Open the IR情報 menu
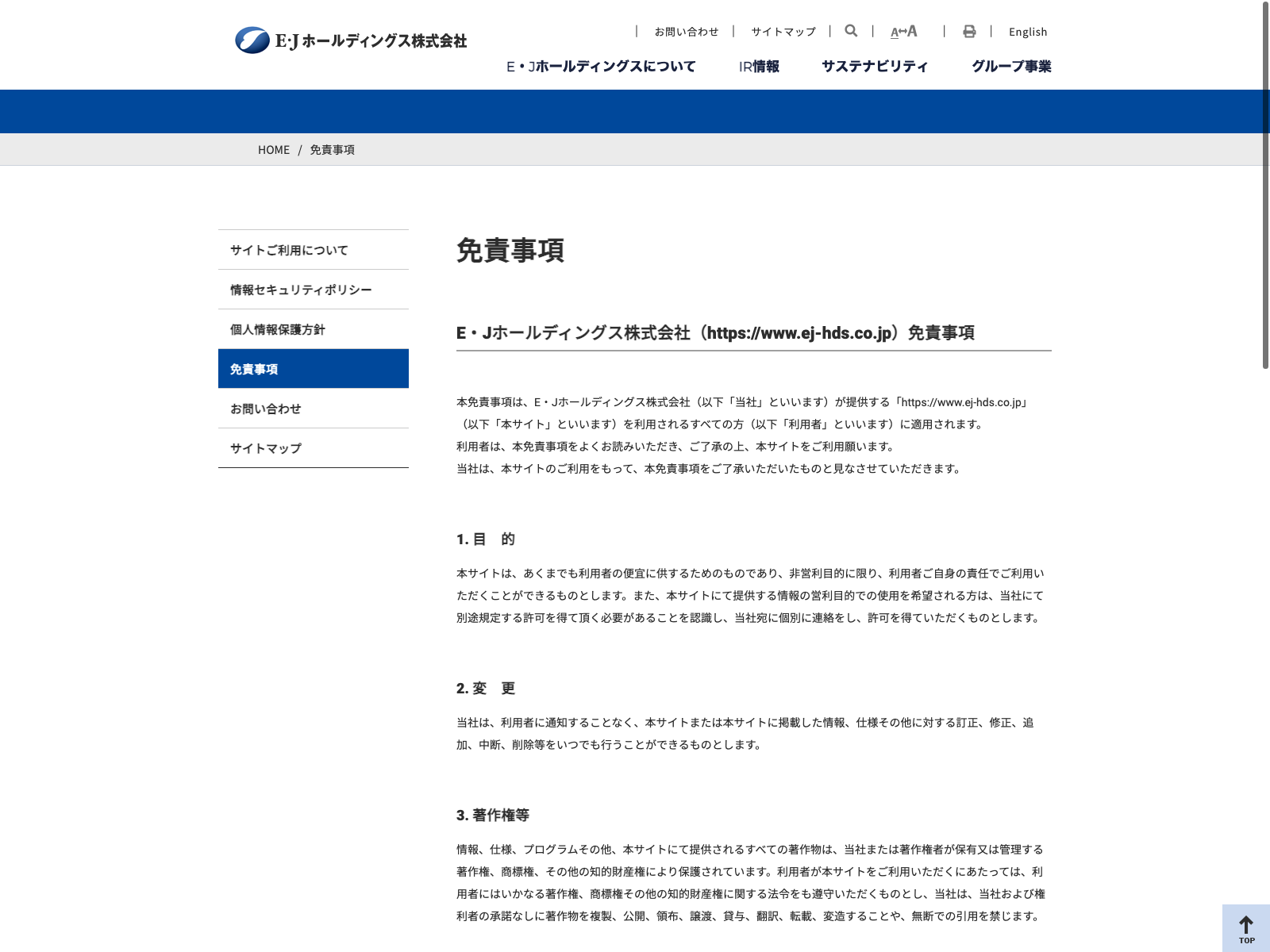This screenshot has width=1270, height=952. [x=759, y=67]
